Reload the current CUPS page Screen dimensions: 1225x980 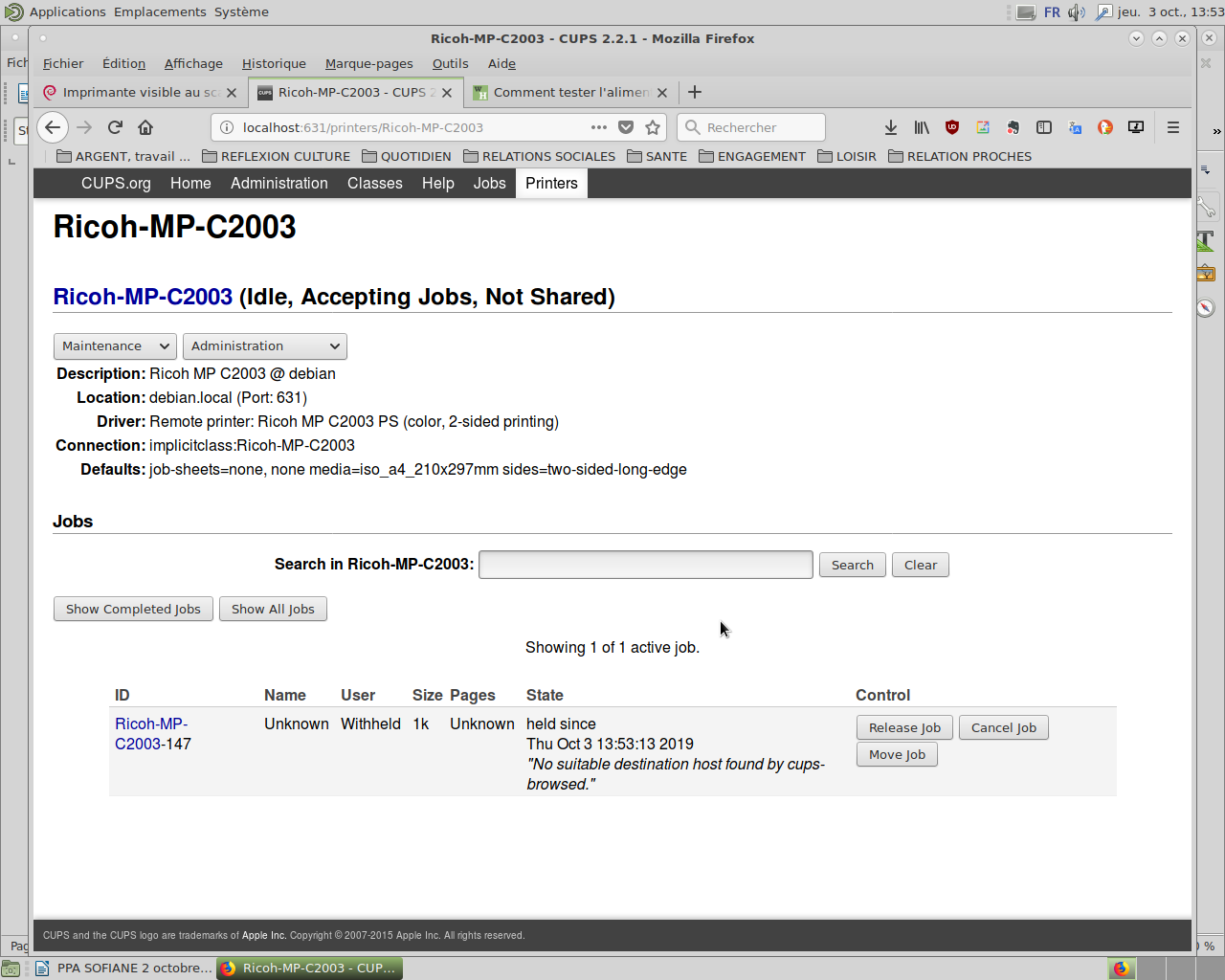tap(115, 127)
